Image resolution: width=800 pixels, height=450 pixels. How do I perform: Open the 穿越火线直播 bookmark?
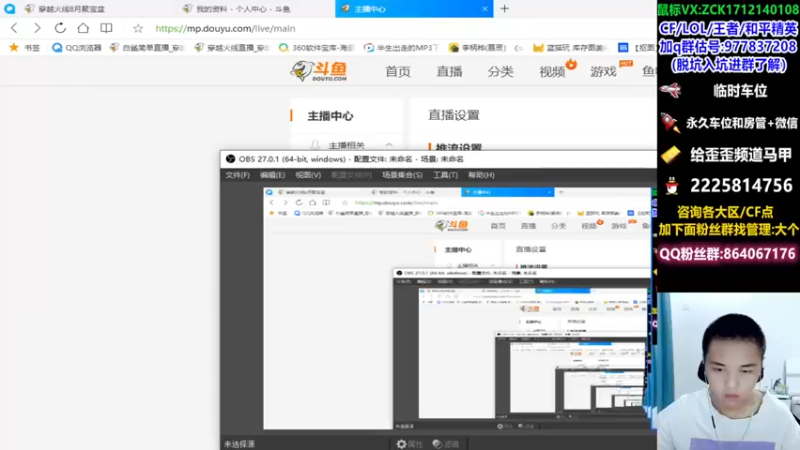232,47
